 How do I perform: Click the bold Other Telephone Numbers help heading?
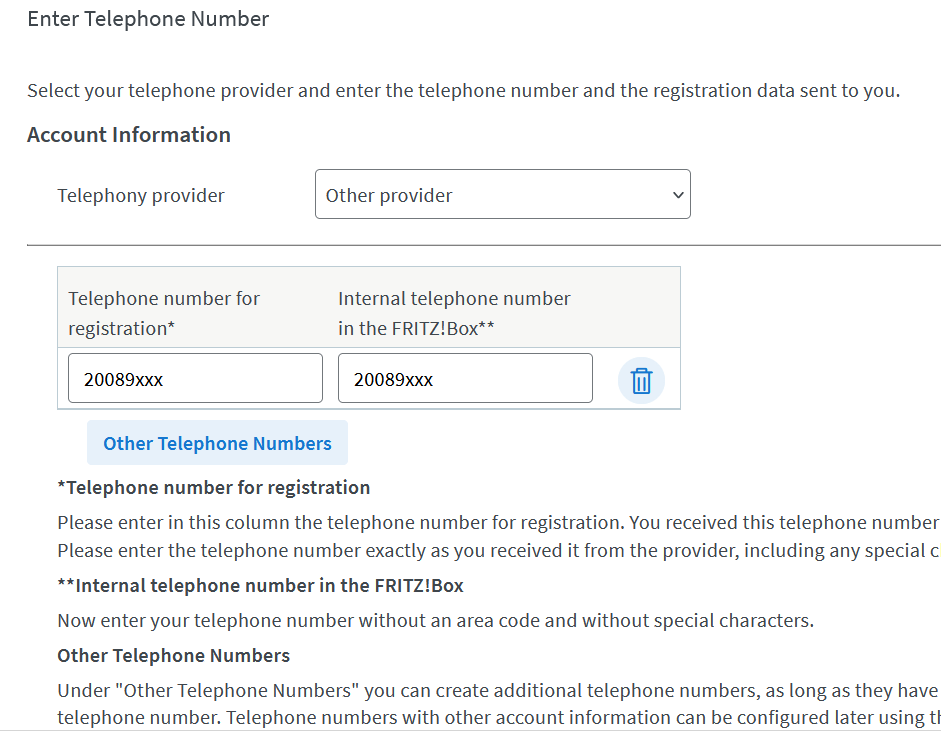click(x=173, y=656)
